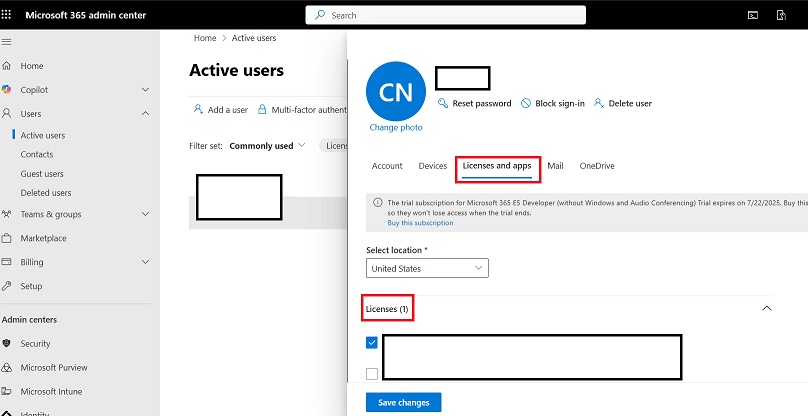Open Marketplace in the sidebar
Viewport: 808px width, 416px height.
pyautogui.click(x=43, y=238)
